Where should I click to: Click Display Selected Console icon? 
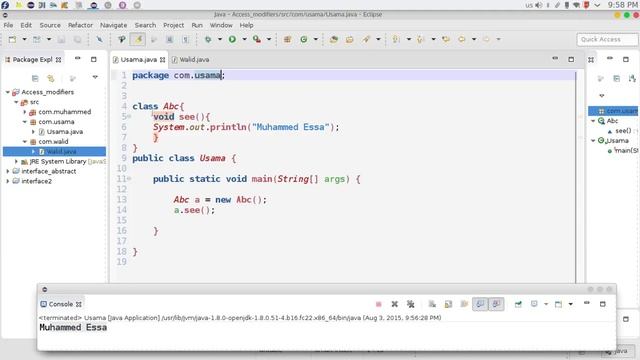(534, 304)
